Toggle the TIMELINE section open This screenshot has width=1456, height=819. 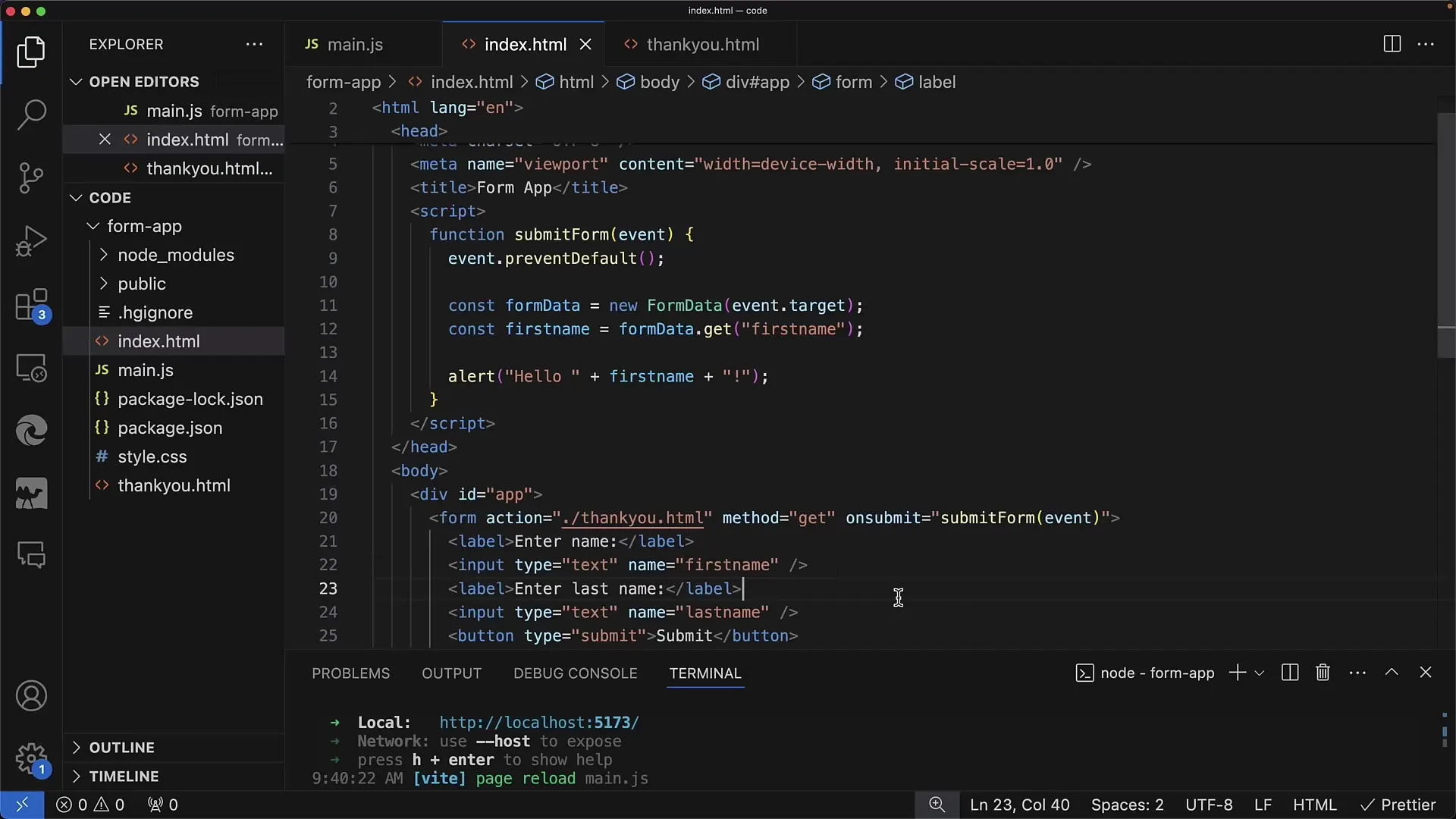[x=125, y=776]
